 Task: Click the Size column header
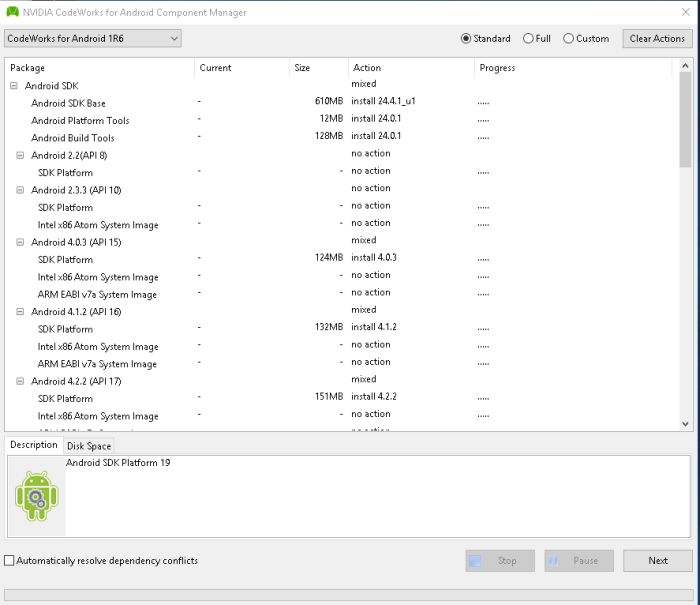319,68
